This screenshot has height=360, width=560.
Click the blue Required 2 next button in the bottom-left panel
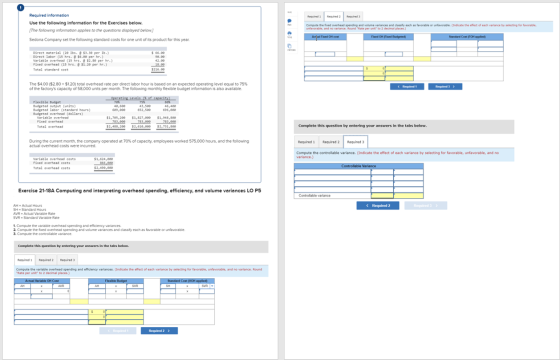click(x=159, y=331)
